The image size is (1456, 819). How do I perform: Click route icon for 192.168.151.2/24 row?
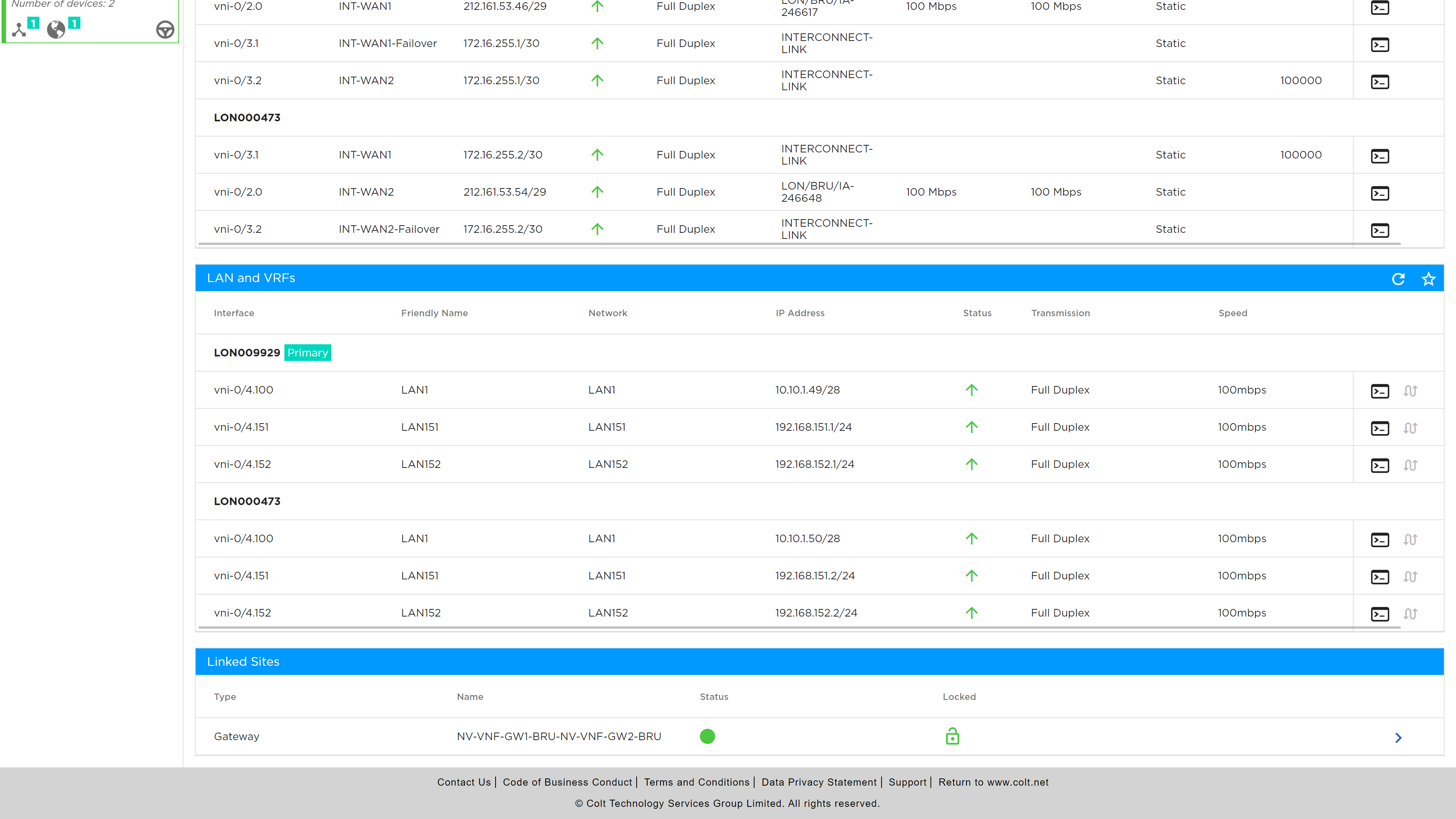(x=1410, y=577)
